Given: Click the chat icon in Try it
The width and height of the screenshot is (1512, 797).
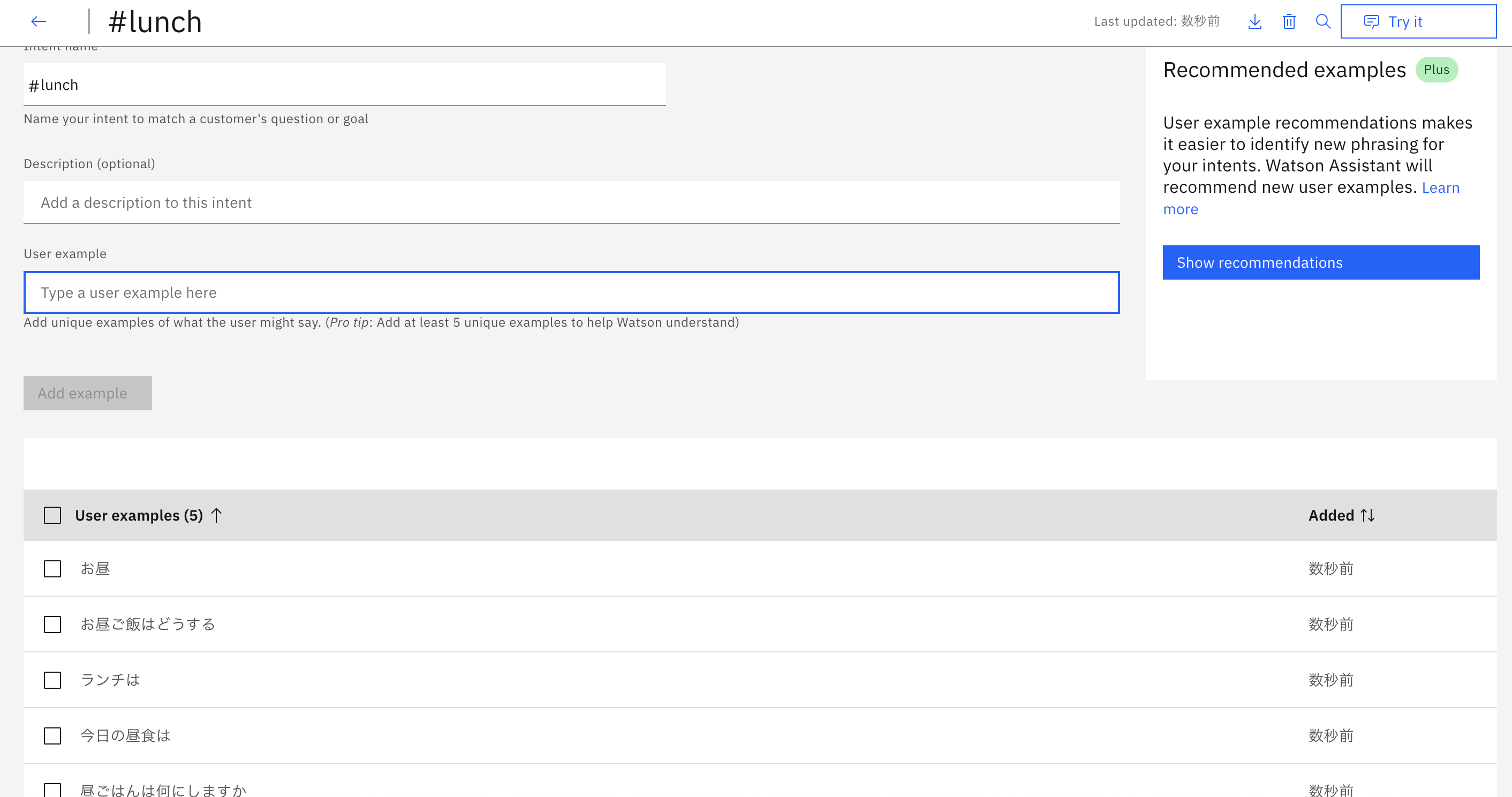Looking at the screenshot, I should [1371, 22].
